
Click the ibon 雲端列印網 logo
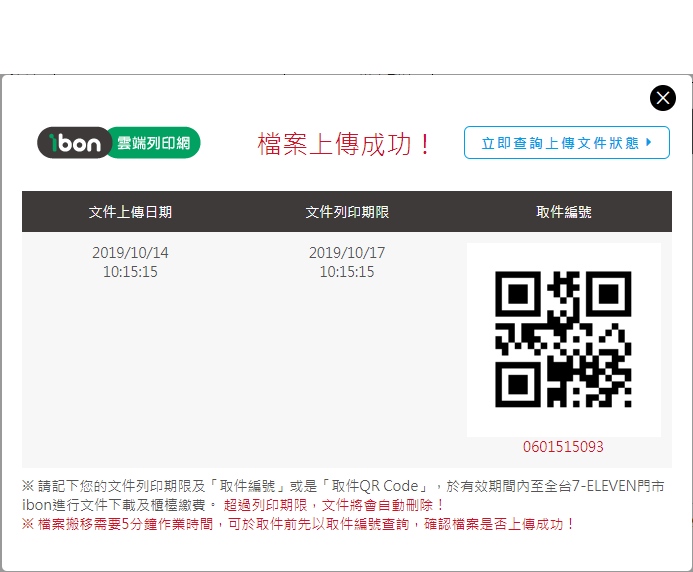(118, 142)
